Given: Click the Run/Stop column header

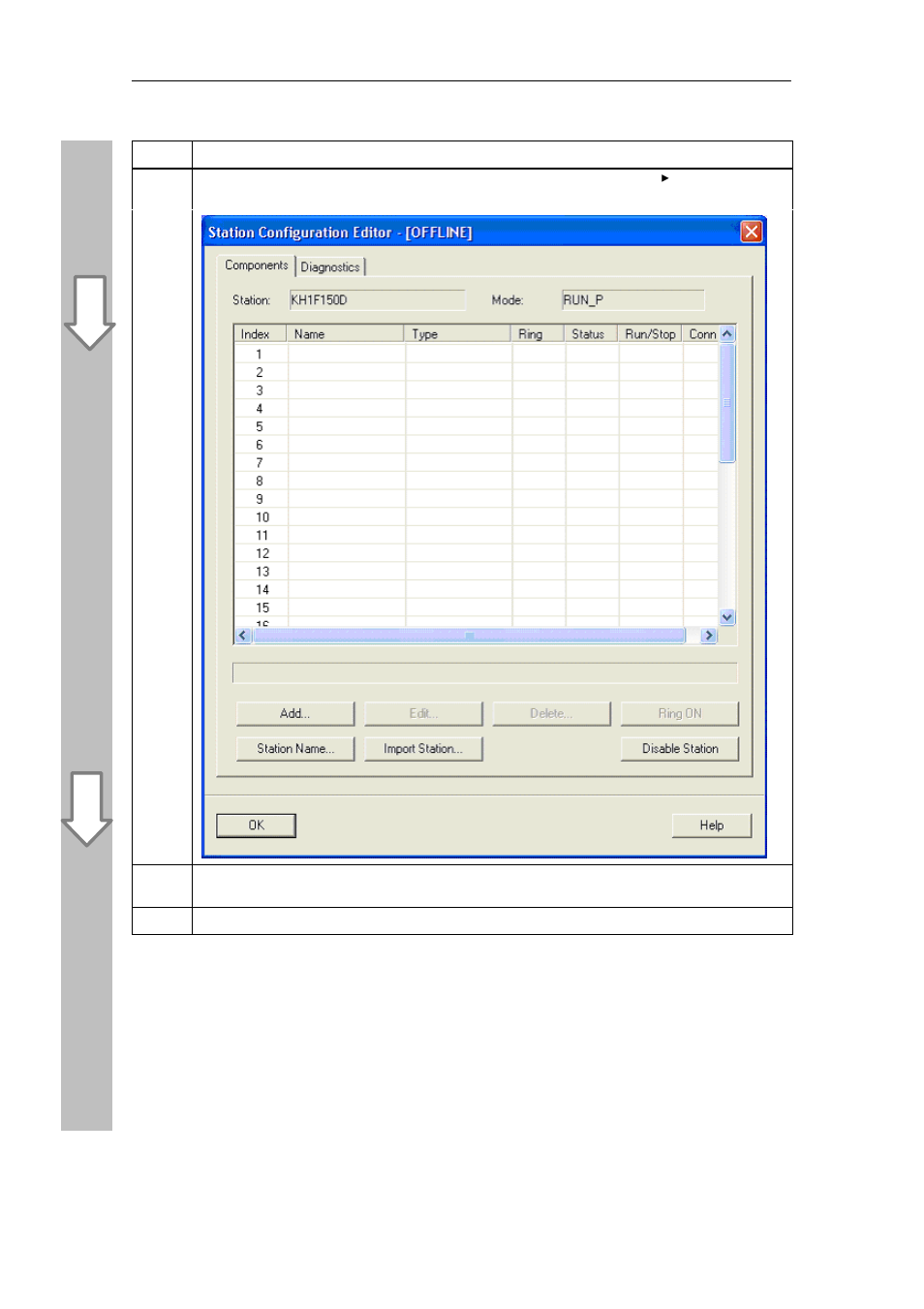Looking at the screenshot, I should (650, 334).
